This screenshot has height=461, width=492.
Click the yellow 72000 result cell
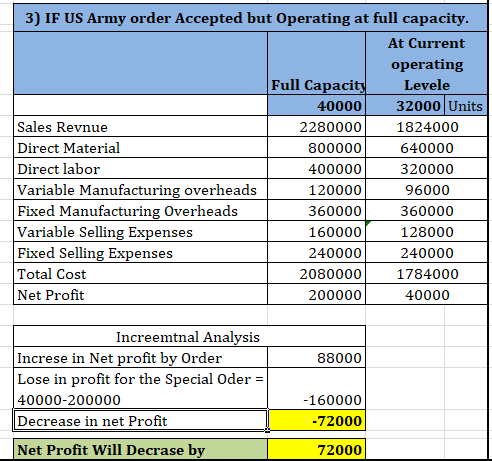pos(316,450)
